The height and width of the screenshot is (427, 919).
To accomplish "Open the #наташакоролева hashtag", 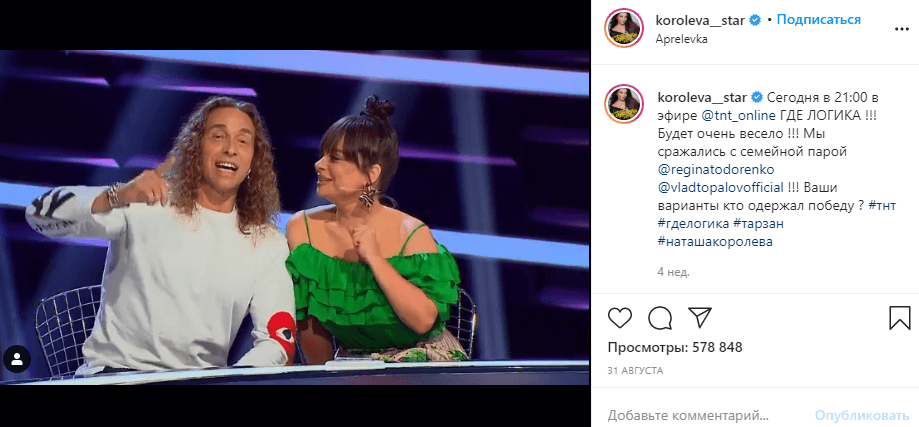I will 715,241.
